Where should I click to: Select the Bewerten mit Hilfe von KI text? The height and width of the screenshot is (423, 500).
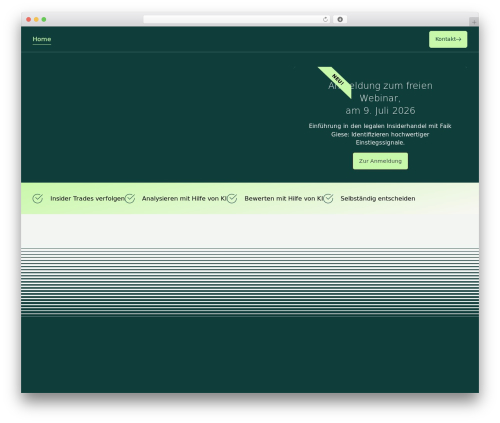click(x=284, y=199)
